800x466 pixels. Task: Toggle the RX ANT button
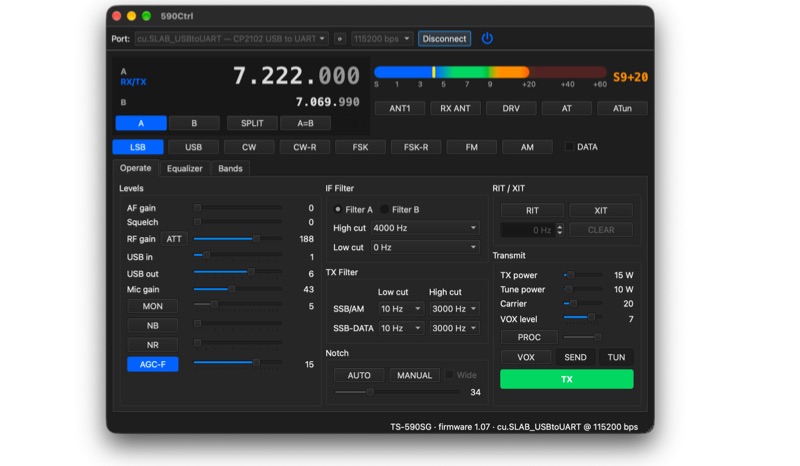tap(455, 108)
